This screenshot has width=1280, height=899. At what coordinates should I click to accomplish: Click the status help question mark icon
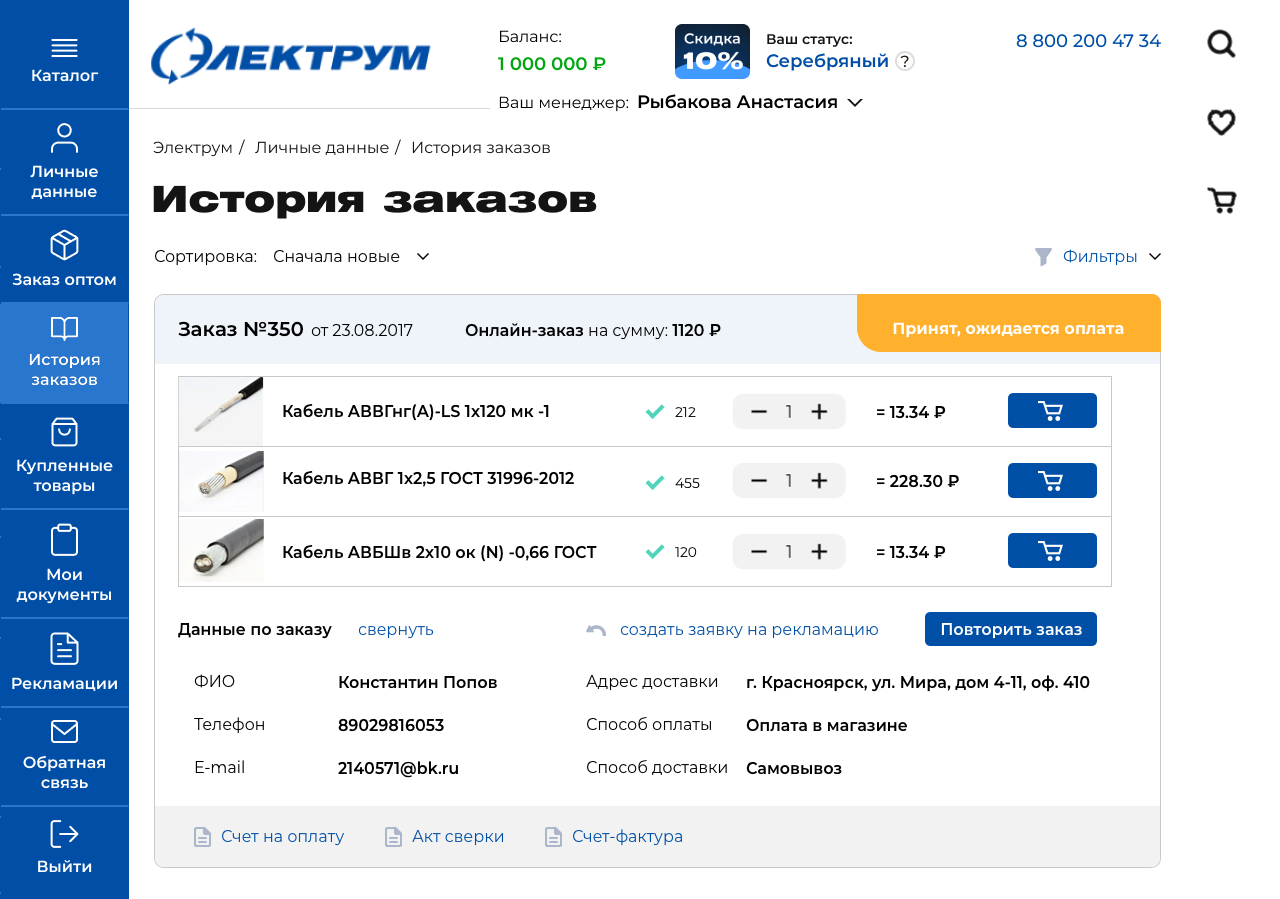904,62
